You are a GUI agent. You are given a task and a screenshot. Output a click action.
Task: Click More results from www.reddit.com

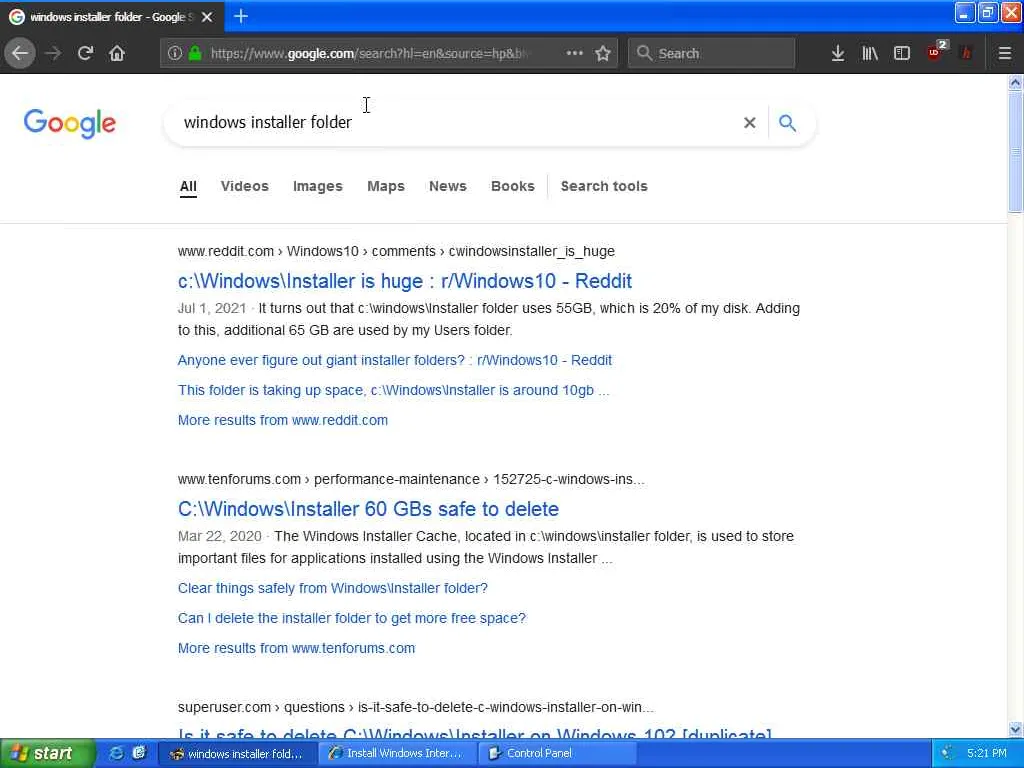pyautogui.click(x=283, y=421)
